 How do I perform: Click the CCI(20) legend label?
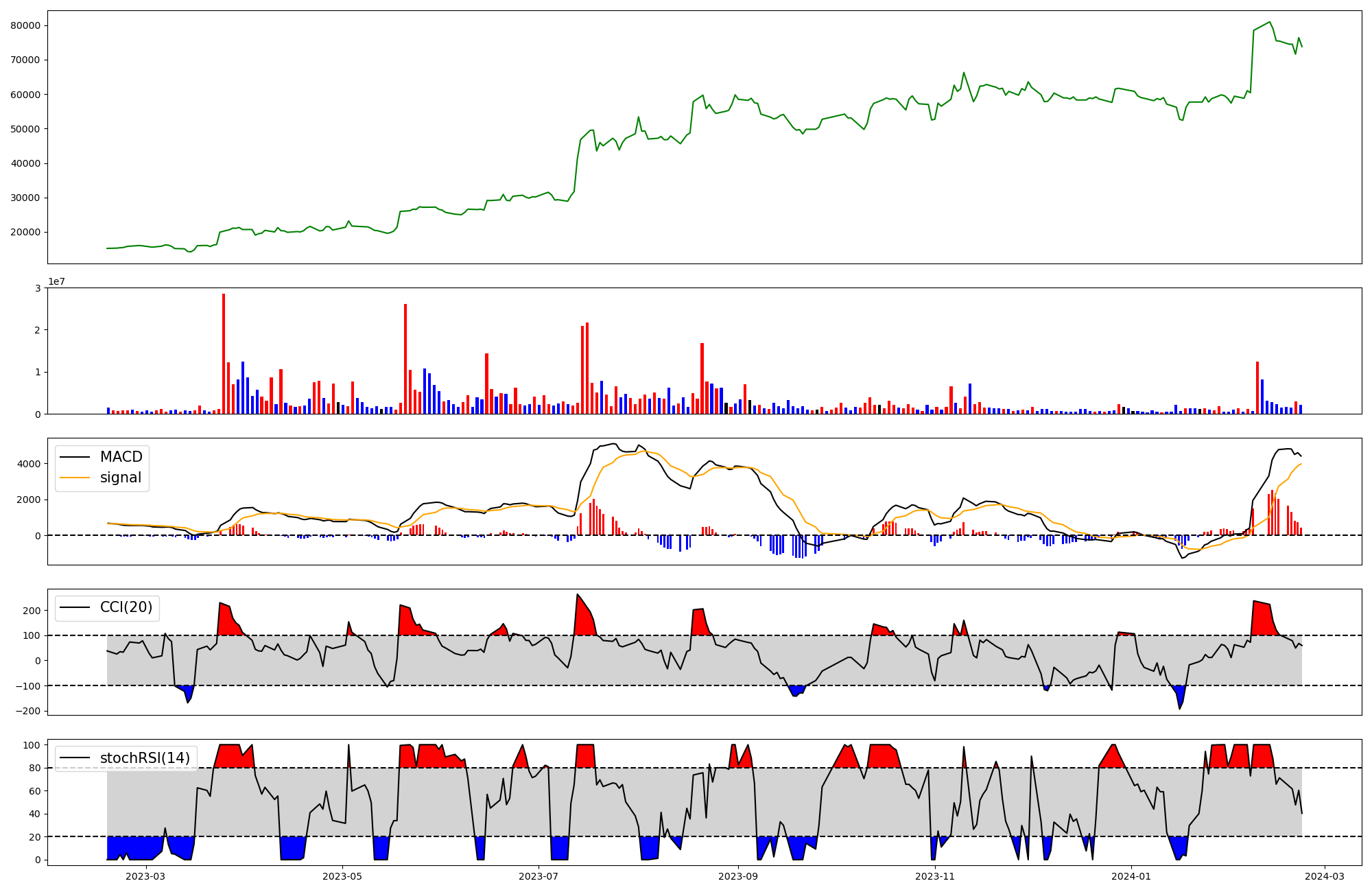point(126,607)
